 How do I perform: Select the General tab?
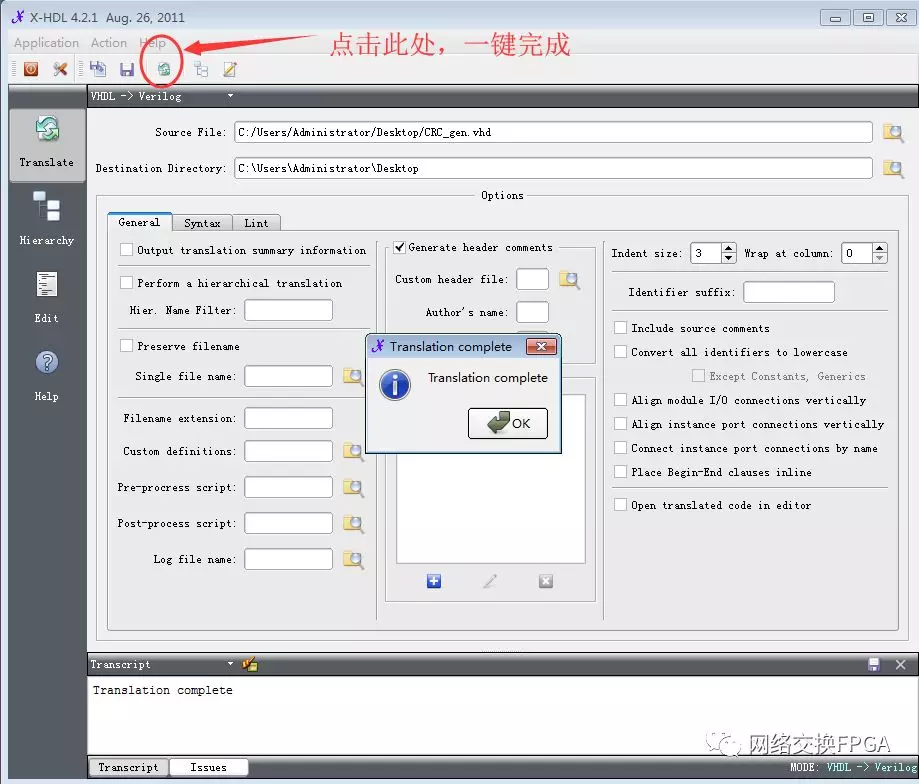tap(139, 223)
